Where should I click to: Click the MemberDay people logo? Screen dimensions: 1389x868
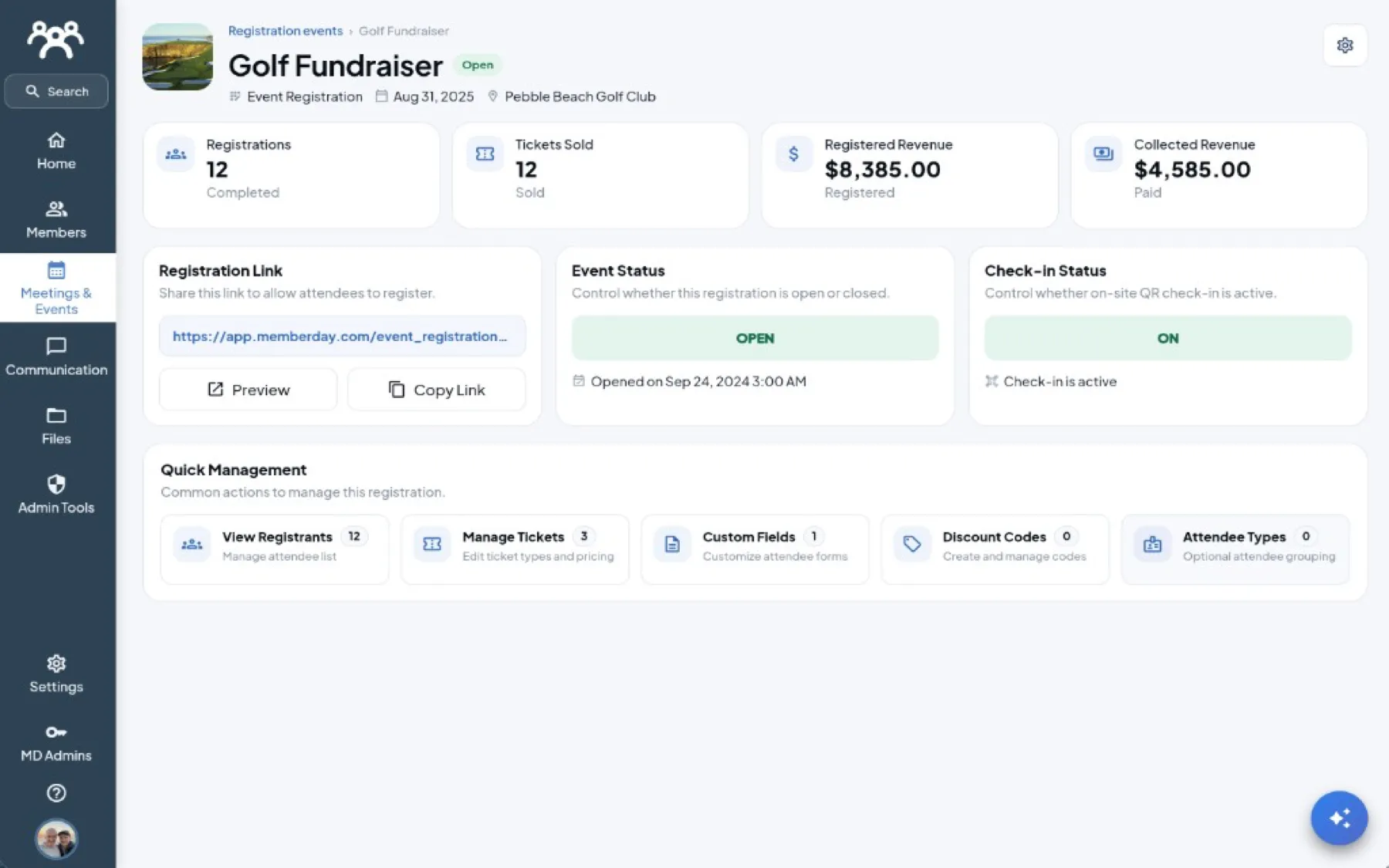click(x=56, y=39)
